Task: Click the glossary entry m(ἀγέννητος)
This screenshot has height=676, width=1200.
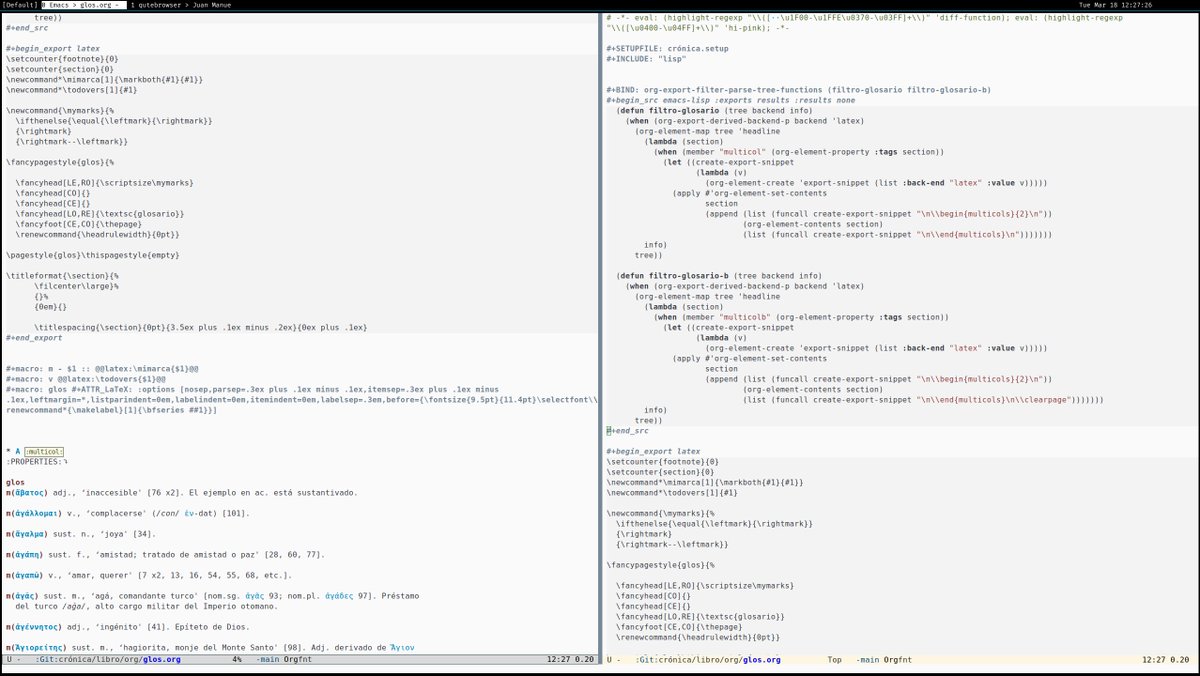Action: tap(36, 627)
